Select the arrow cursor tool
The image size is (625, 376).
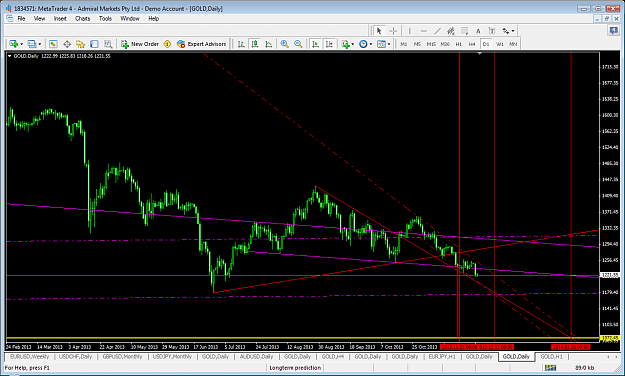pos(379,31)
